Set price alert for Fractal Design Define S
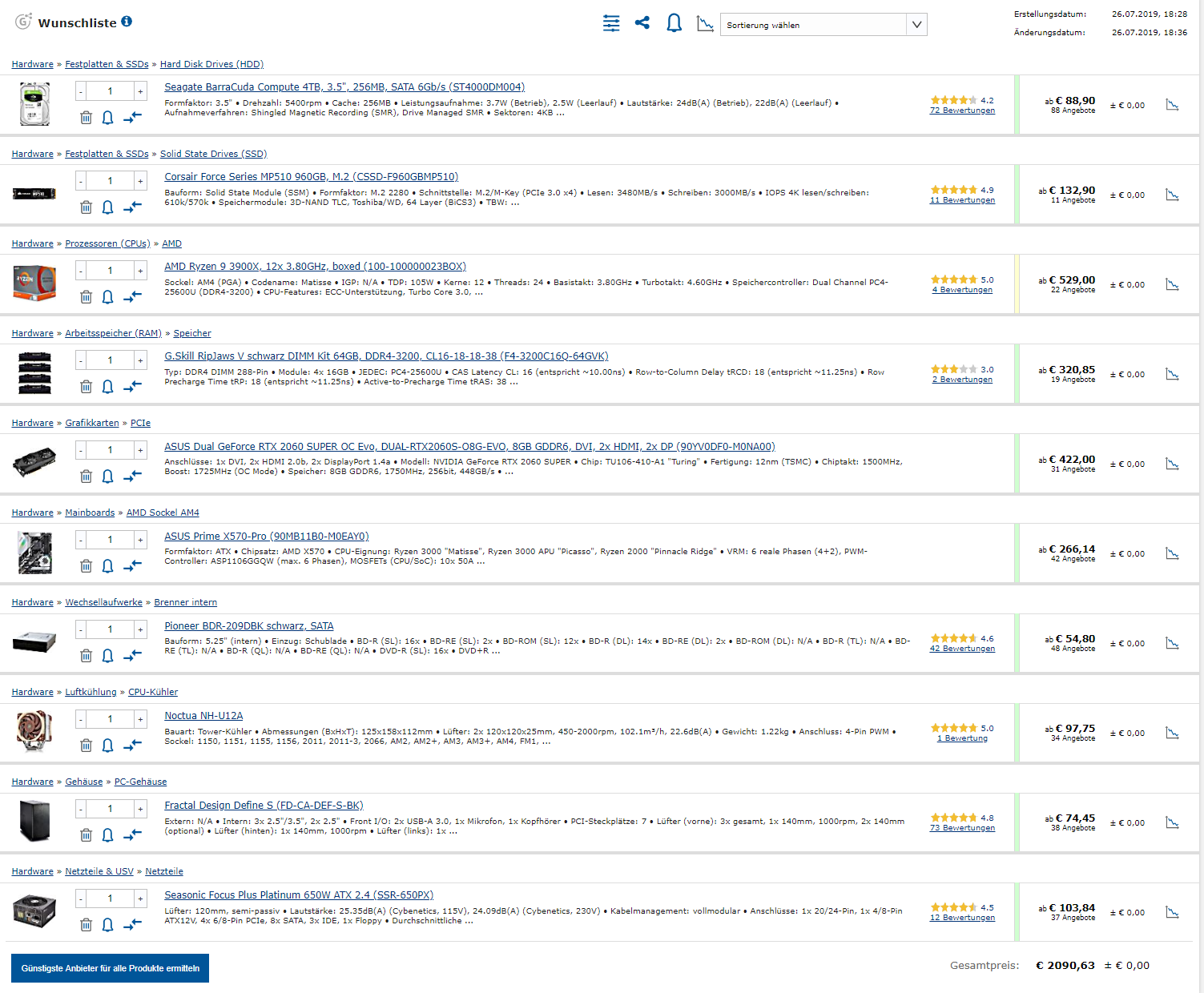Image resolution: width=1204 pixels, height=993 pixels. 107,835
